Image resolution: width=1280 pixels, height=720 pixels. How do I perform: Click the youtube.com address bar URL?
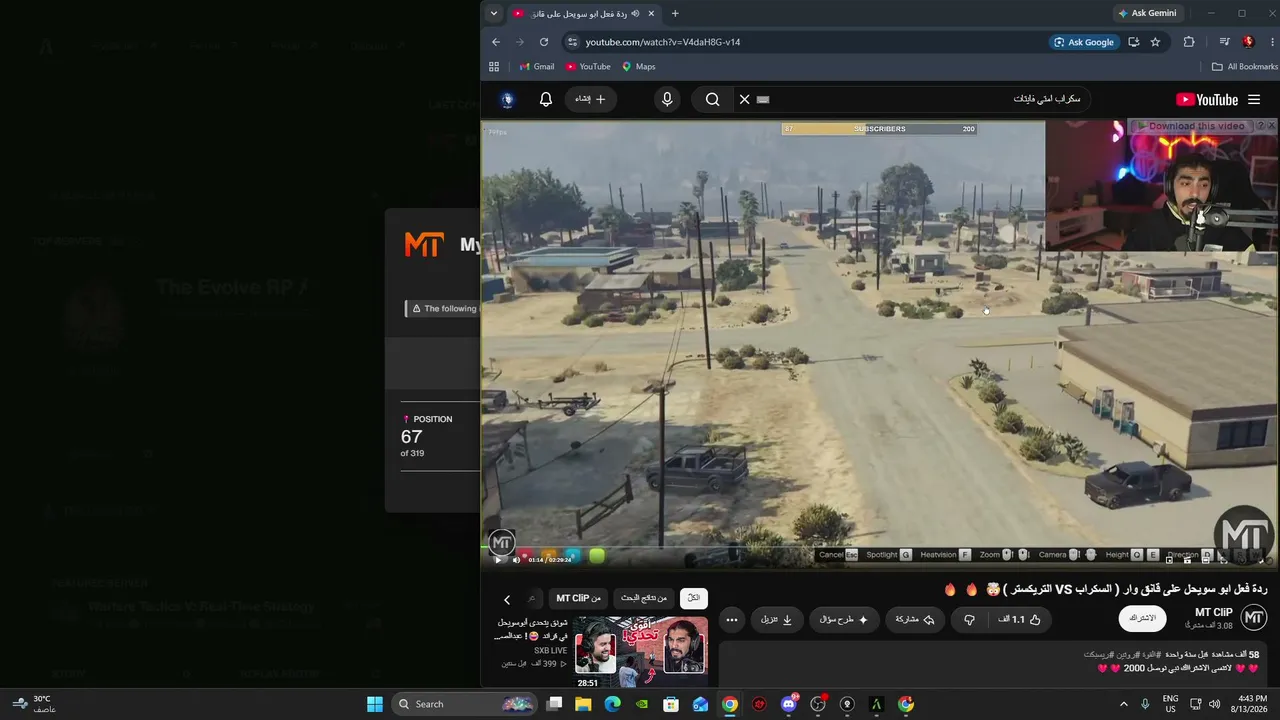(663, 42)
